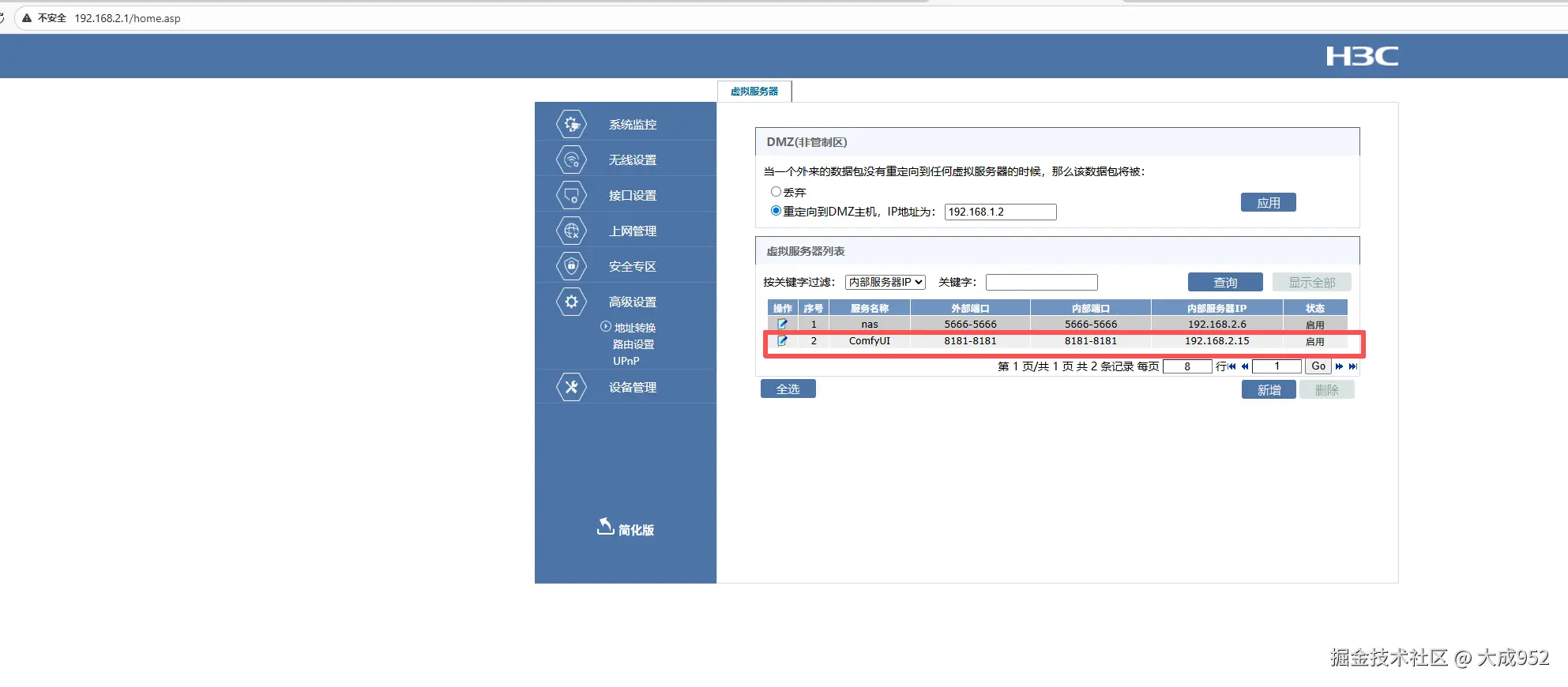
Task: Go to next page arrow icon
Action: 1339,366
